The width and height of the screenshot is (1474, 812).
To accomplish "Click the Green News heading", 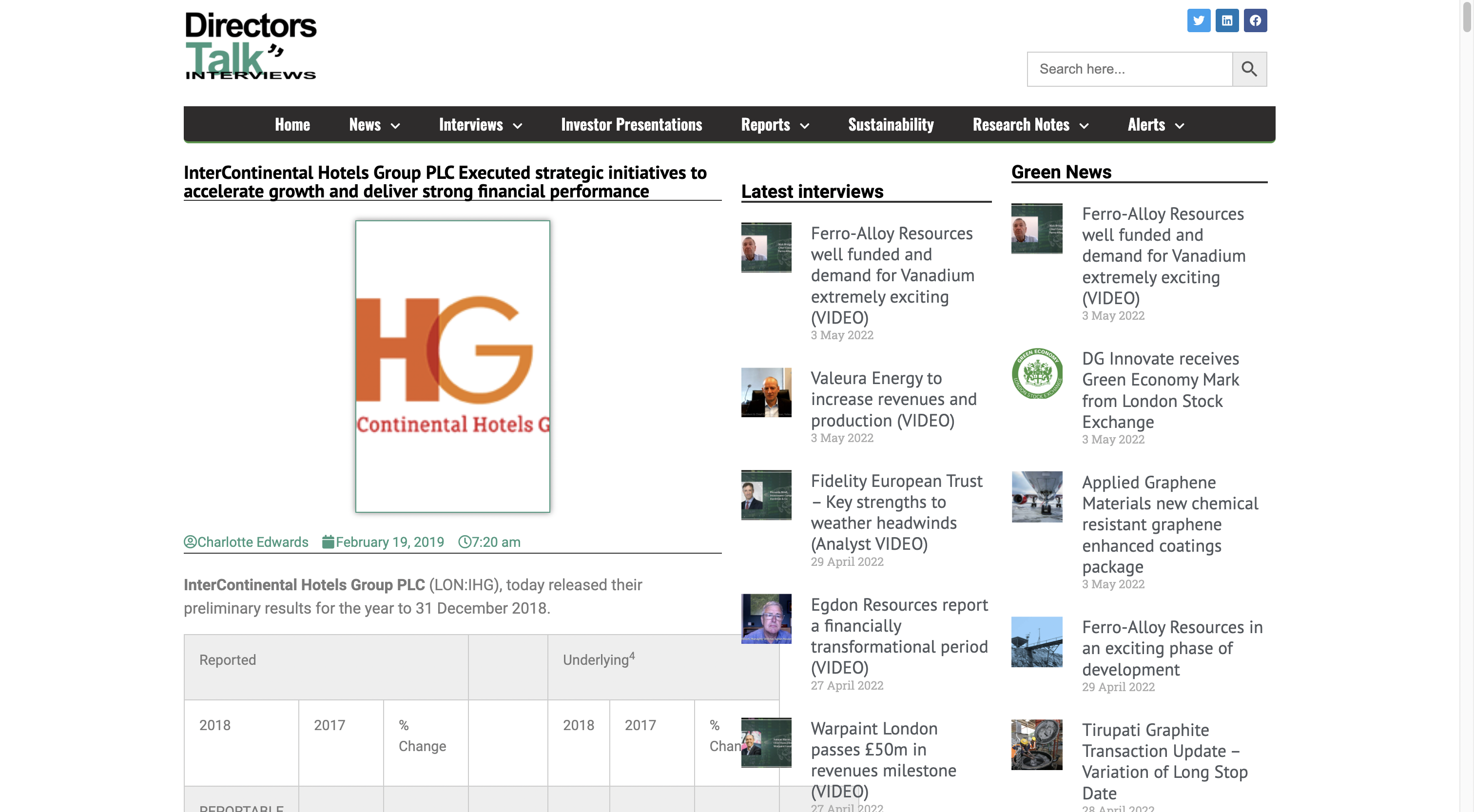I will tap(1061, 172).
